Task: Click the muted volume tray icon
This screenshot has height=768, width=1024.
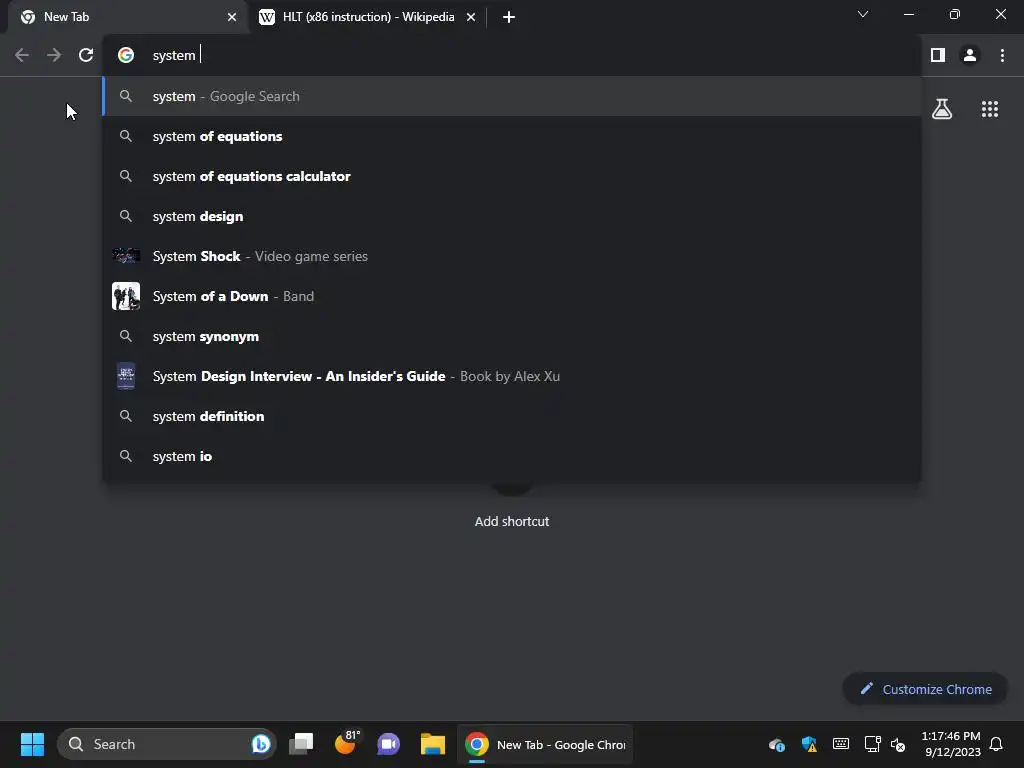Action: click(x=898, y=744)
